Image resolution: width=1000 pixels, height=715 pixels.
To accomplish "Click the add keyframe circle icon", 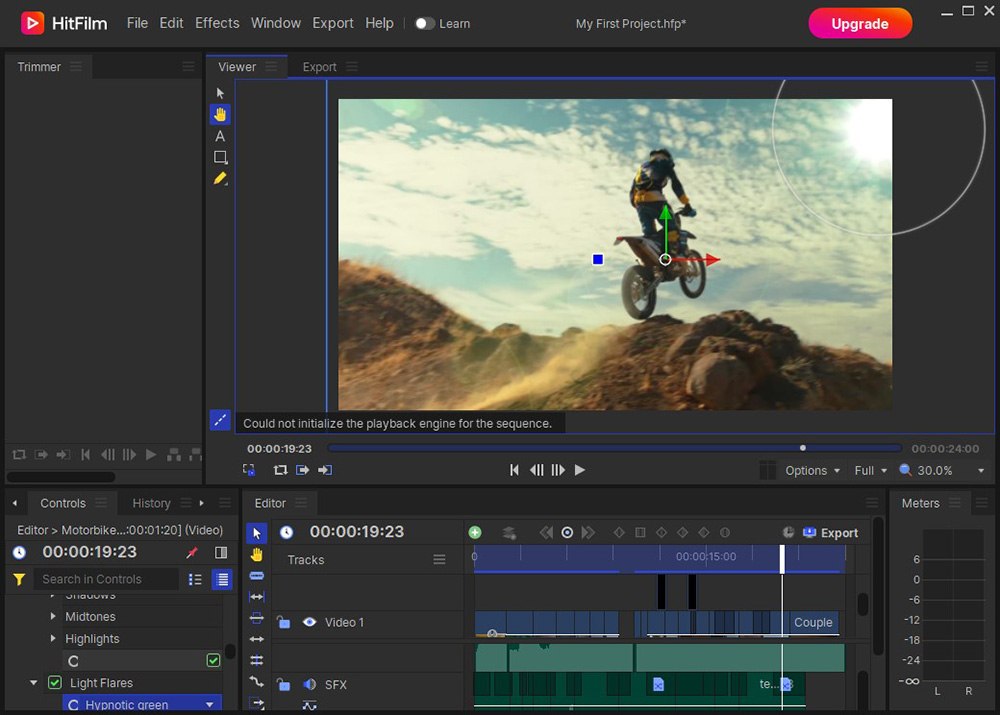I will (x=567, y=532).
